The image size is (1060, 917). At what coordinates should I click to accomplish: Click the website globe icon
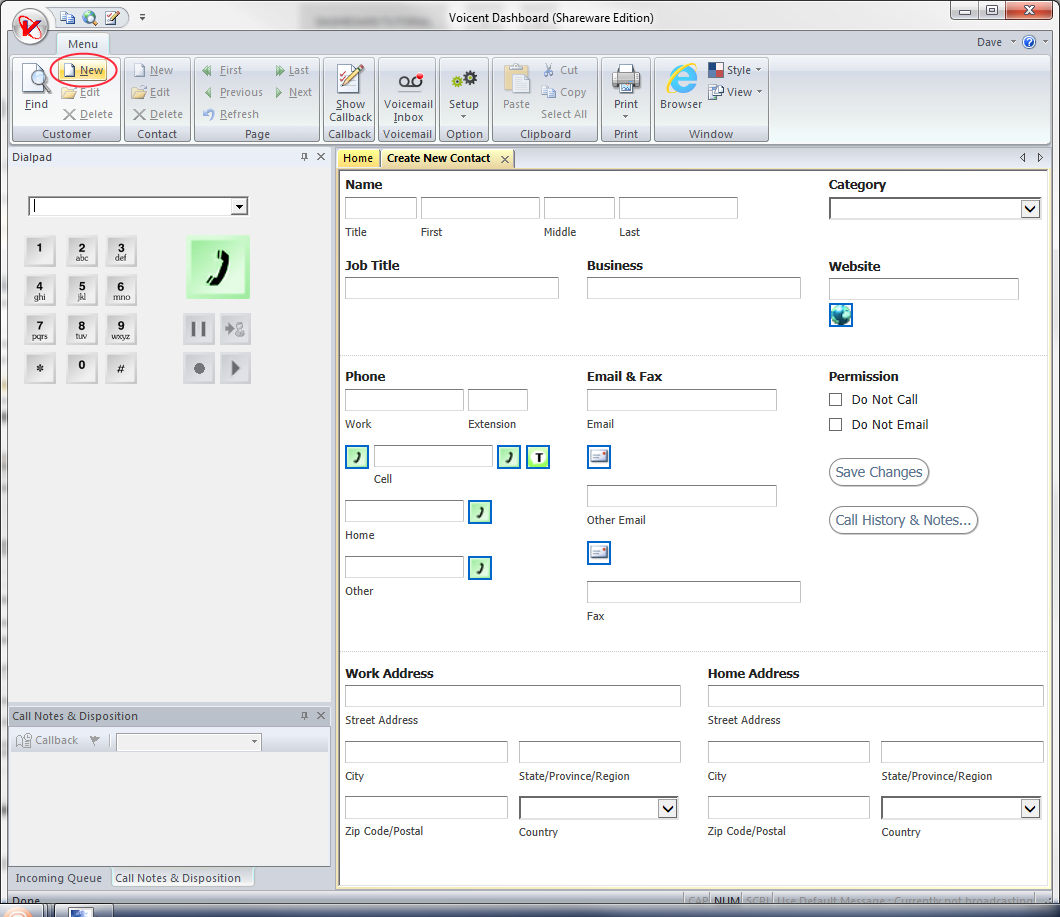coord(841,315)
